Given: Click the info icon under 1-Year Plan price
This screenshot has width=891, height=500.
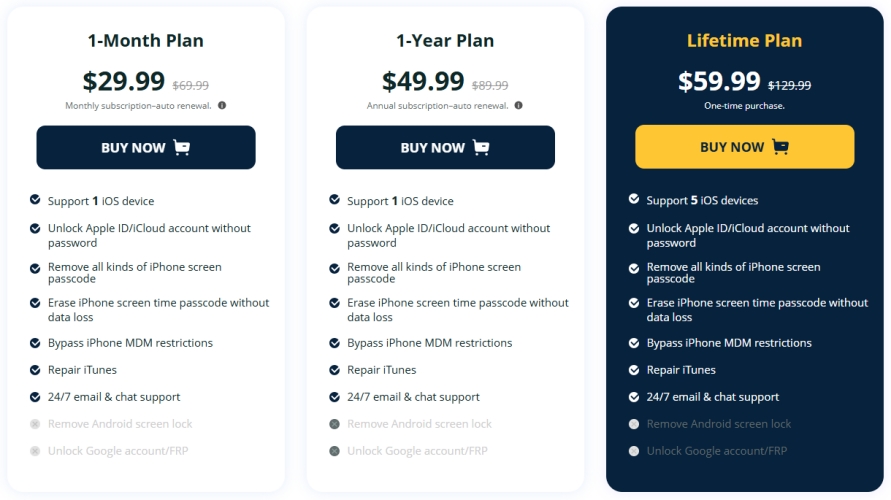Looking at the screenshot, I should click(x=518, y=105).
